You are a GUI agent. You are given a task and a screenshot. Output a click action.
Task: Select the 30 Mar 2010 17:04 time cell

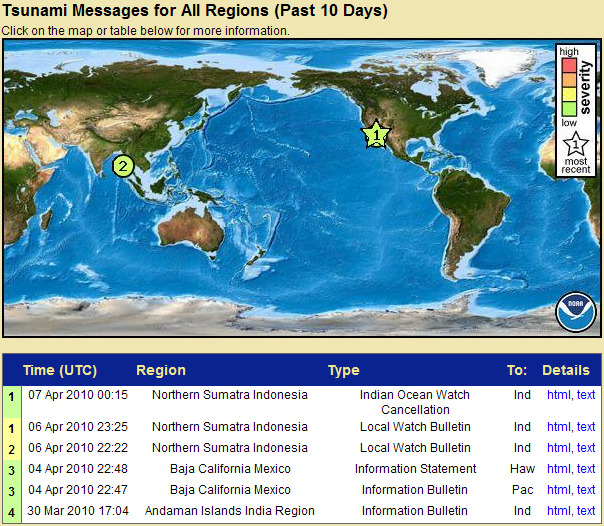pos(78,511)
